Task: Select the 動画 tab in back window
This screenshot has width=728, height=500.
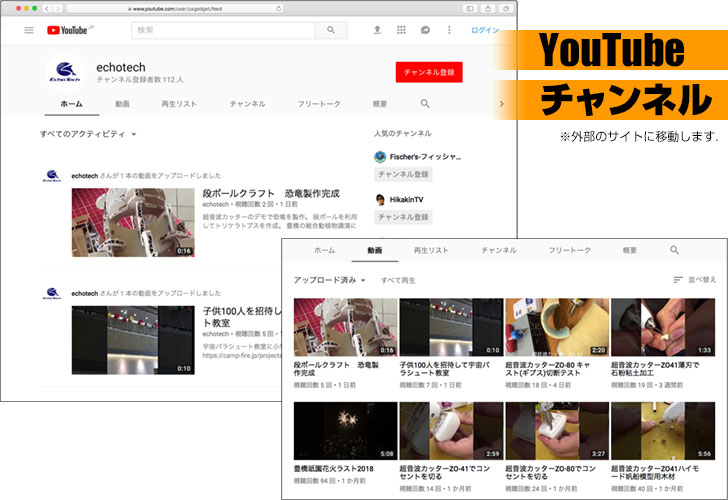Action: click(x=122, y=104)
